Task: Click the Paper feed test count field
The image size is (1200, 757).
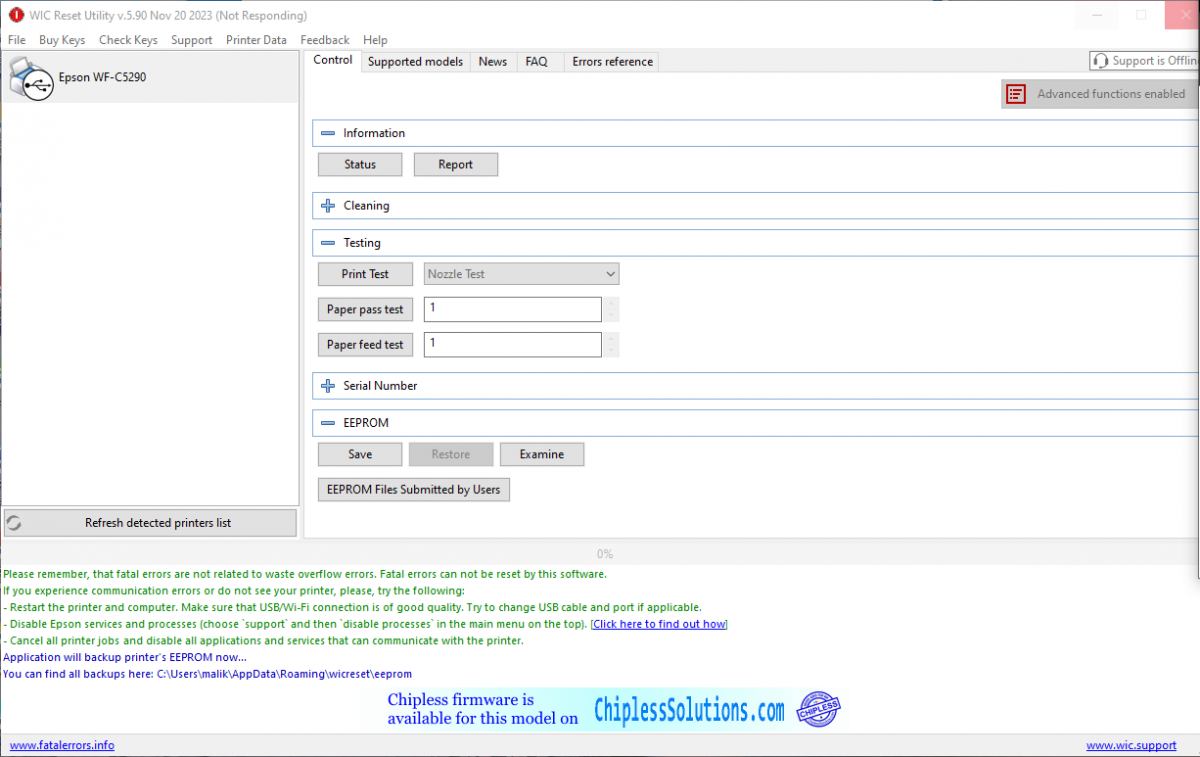Action: [x=513, y=345]
